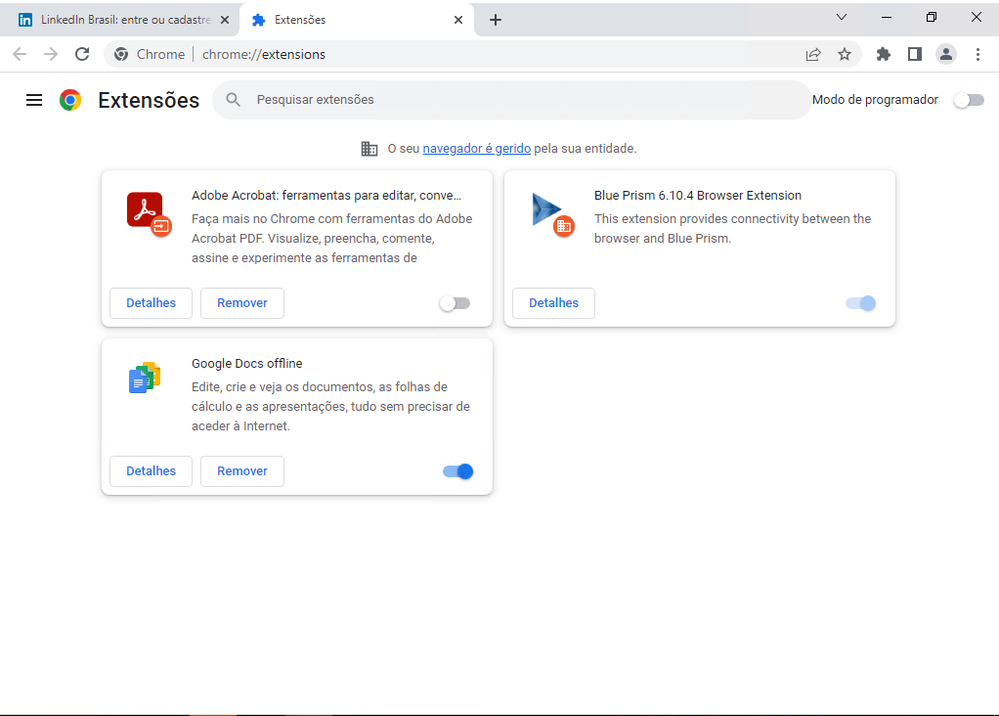Viewport: 999px width, 716px height.
Task: Open a new tab
Action: tap(495, 20)
